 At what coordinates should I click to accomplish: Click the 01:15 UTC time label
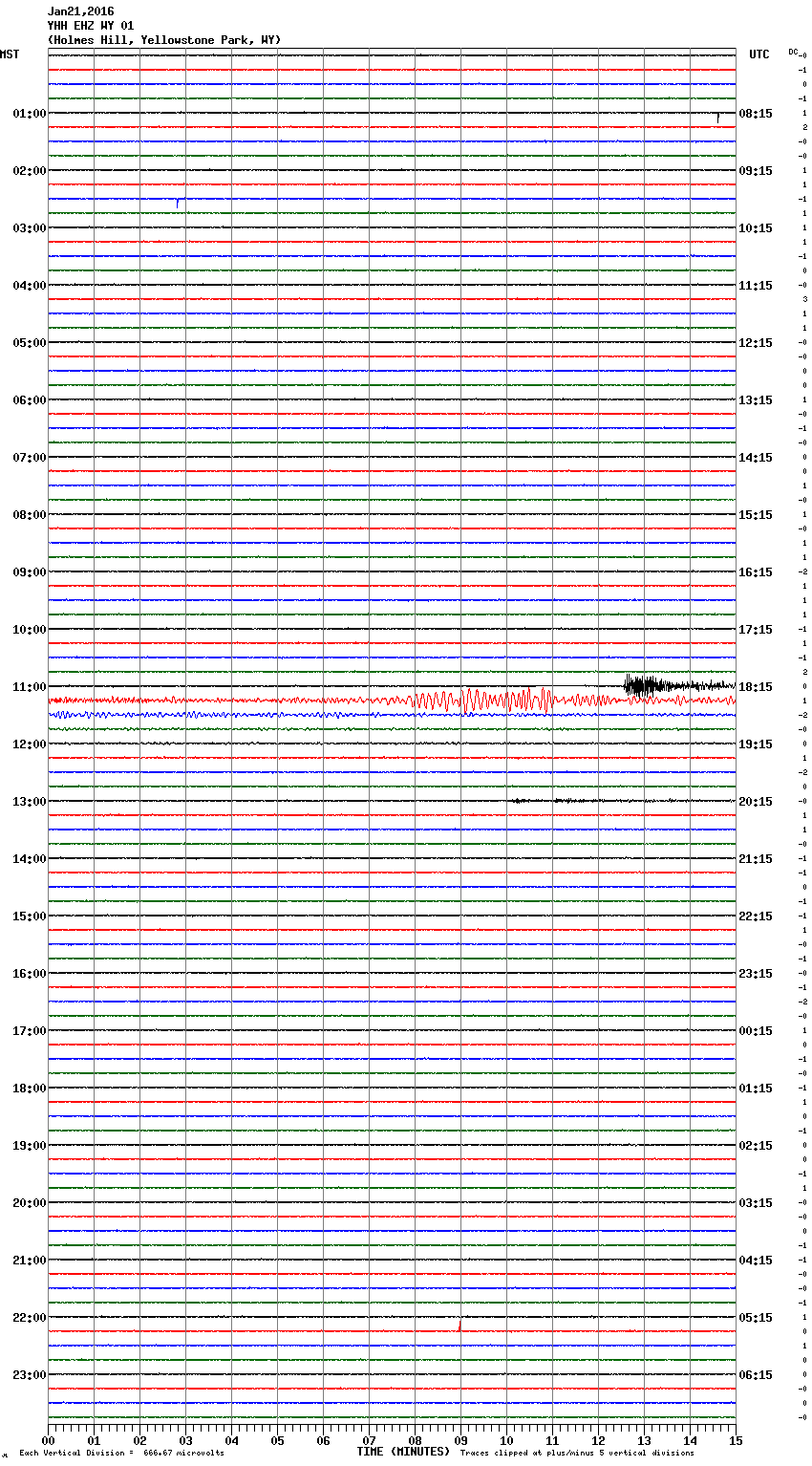756,1089
